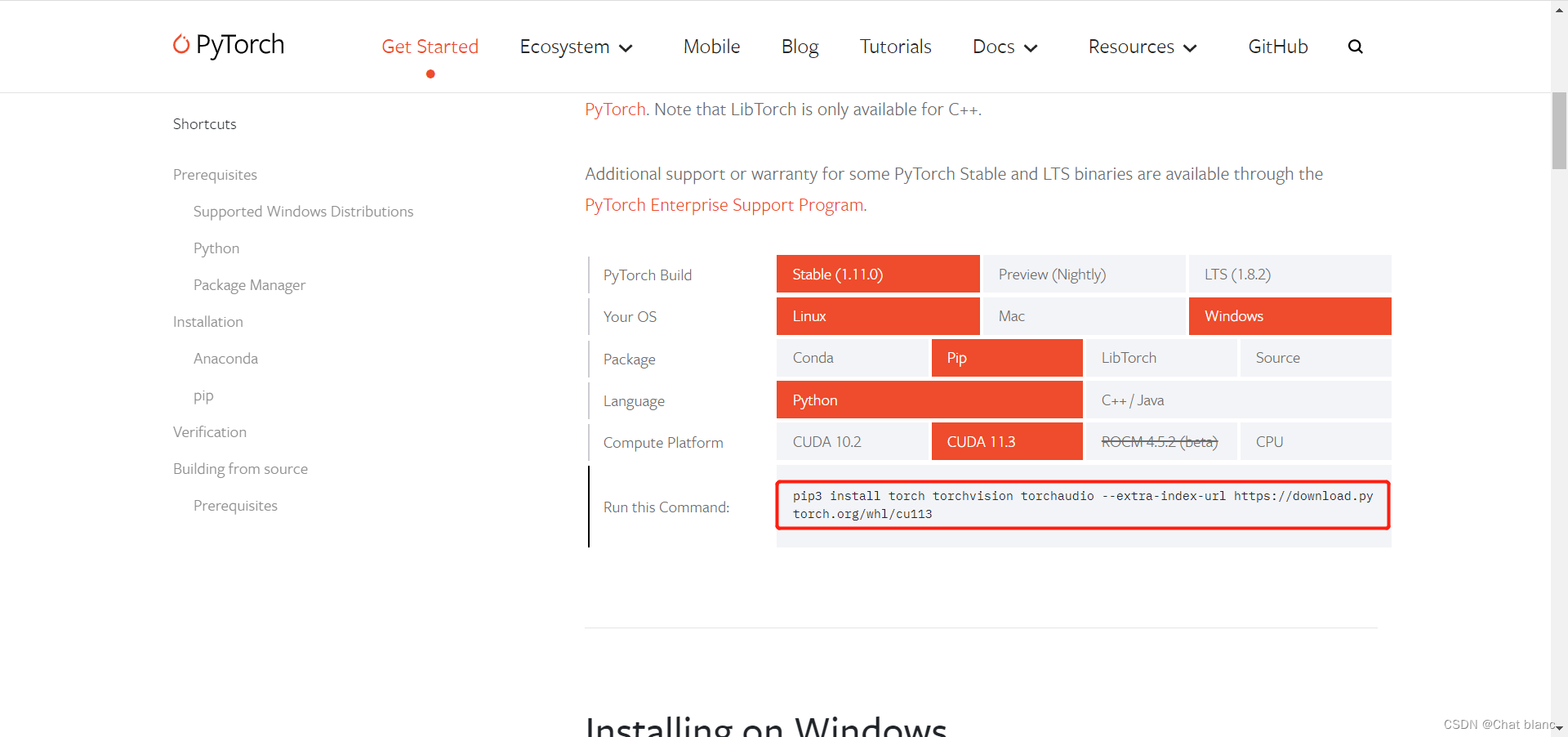The height and width of the screenshot is (737, 1568).
Task: Follow the PyTorch link in the LibTorch note
Action: [615, 109]
